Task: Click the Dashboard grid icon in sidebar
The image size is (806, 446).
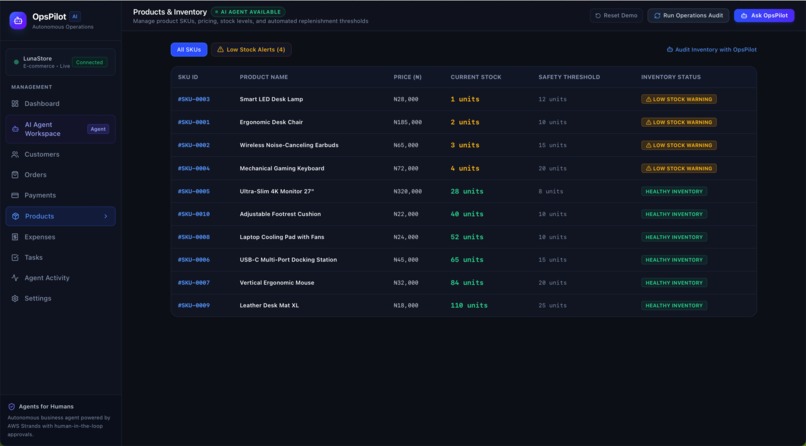Action: (x=15, y=104)
